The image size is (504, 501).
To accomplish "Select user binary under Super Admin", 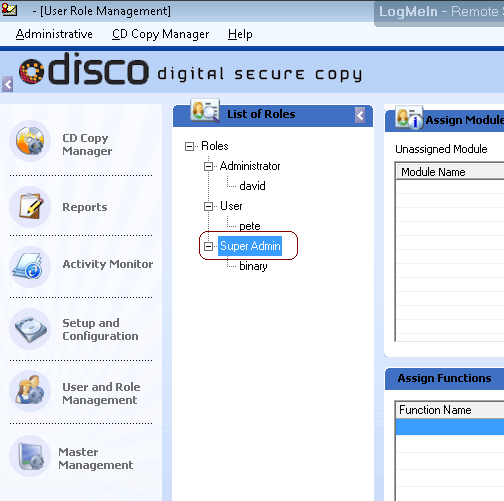I will 253,266.
